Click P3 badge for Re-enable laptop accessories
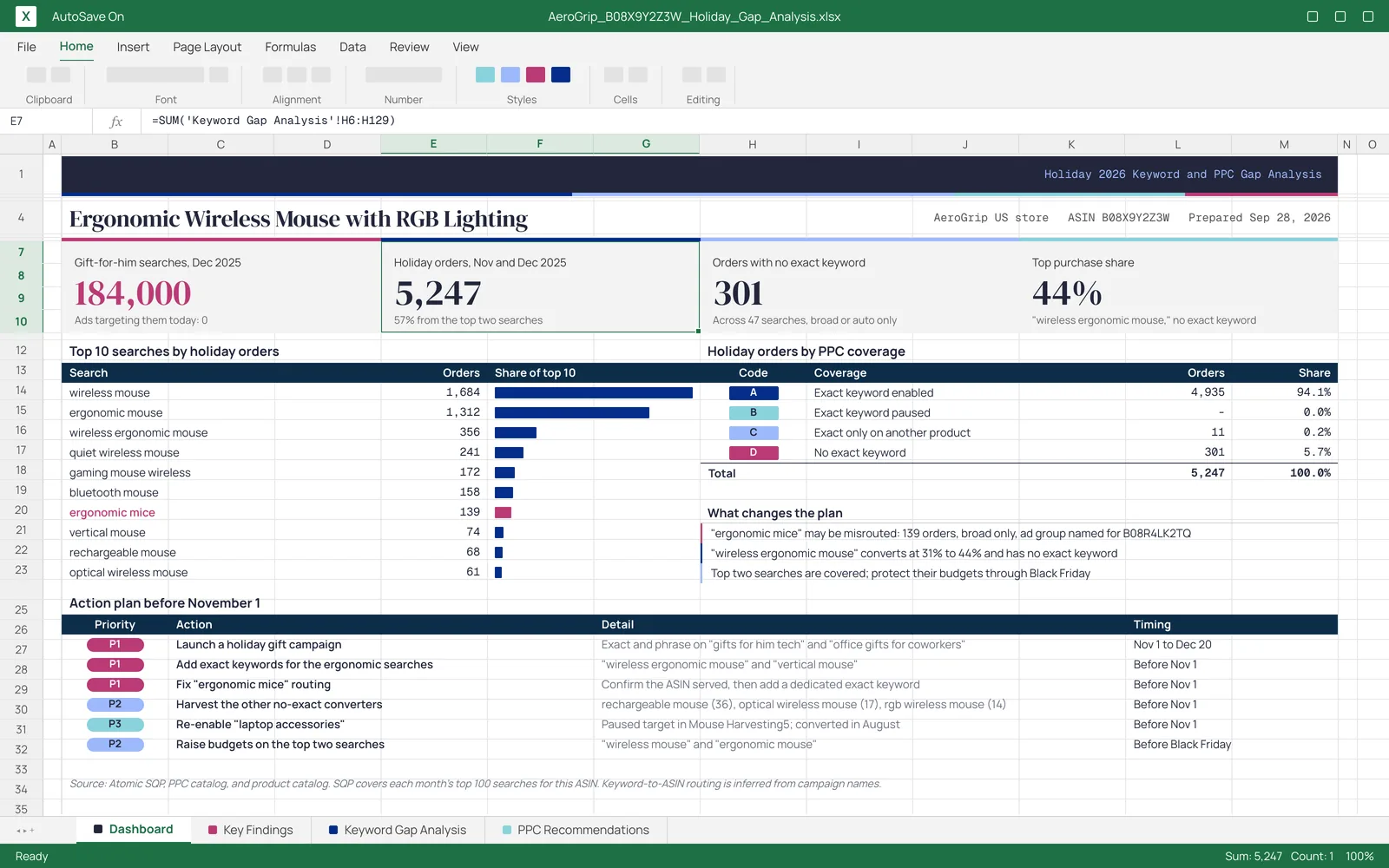This screenshot has width=1389, height=868. point(115,725)
